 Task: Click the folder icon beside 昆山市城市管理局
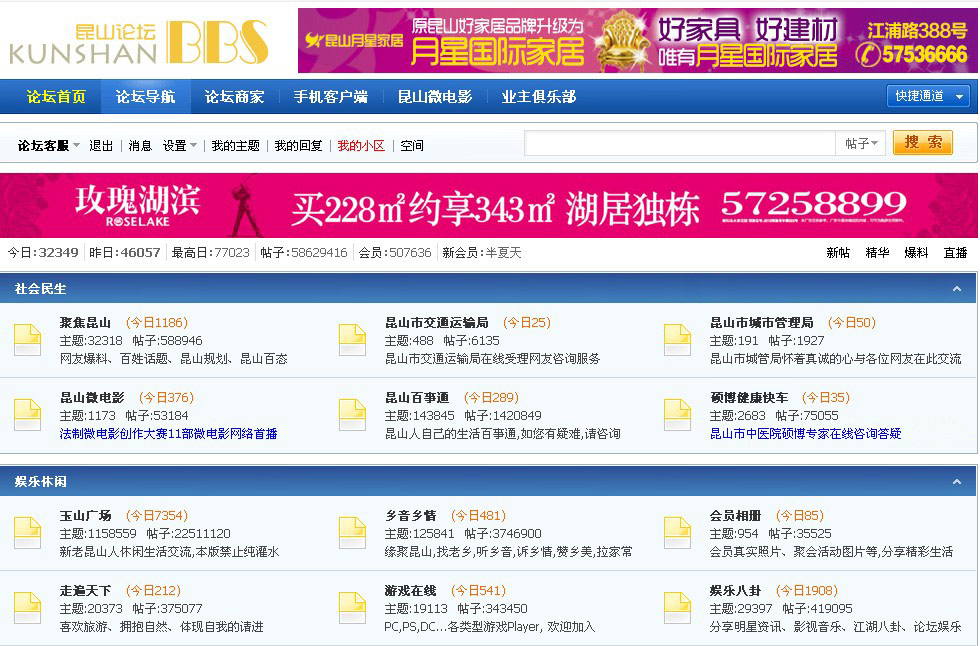click(x=678, y=340)
